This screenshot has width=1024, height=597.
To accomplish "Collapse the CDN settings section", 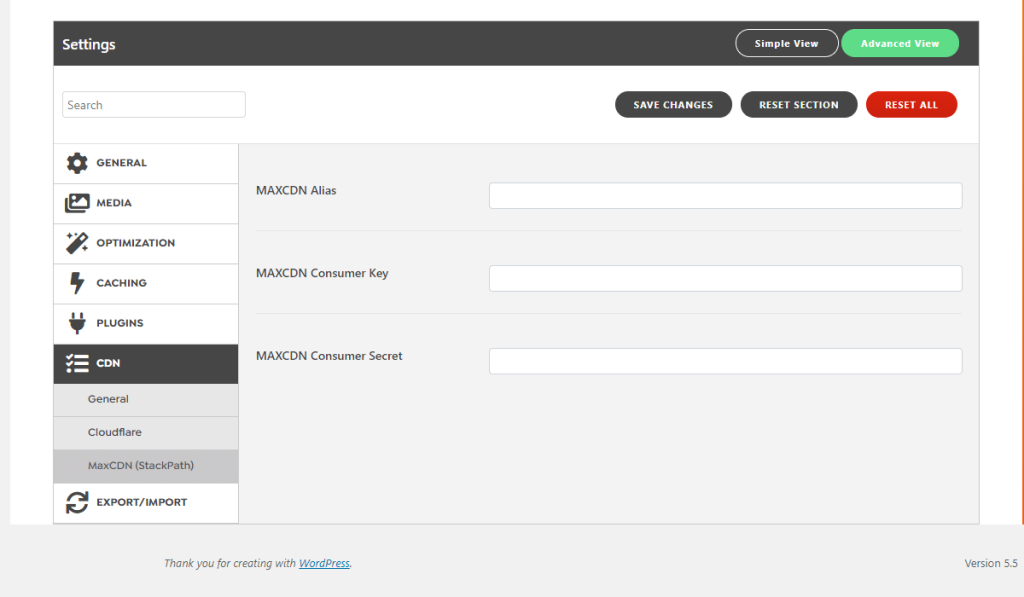I will [x=146, y=364].
